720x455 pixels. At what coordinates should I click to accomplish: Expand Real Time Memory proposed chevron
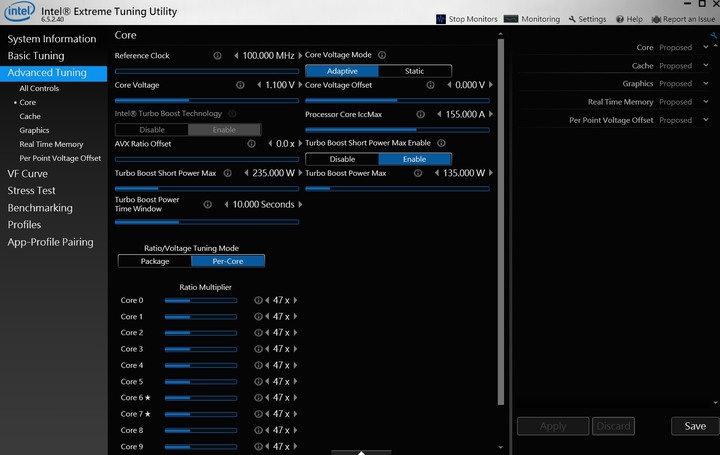pos(706,101)
